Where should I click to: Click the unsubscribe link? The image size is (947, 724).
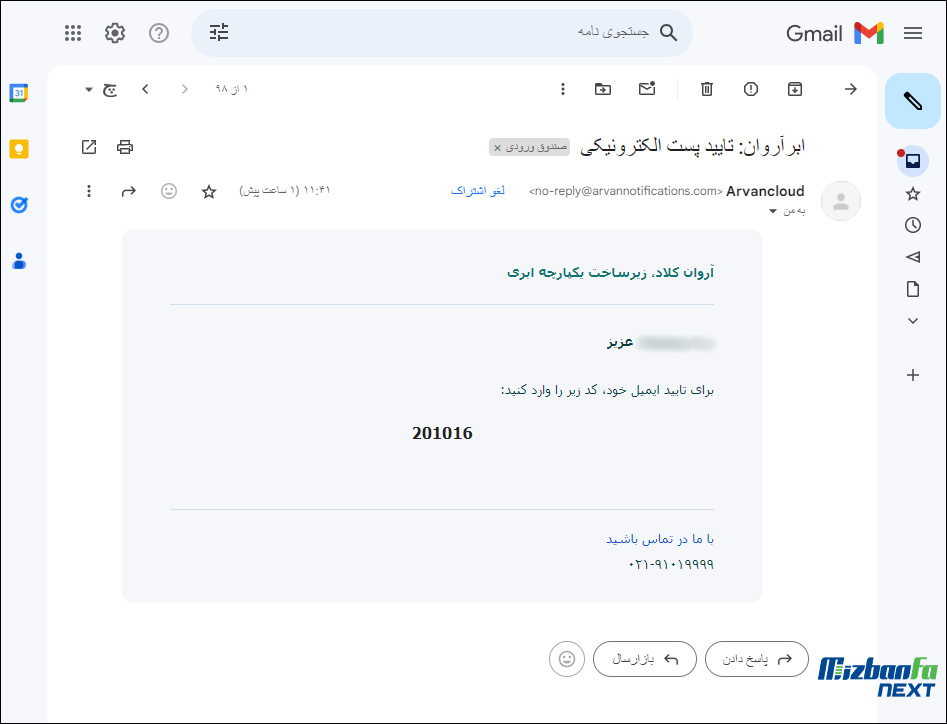[x=478, y=191]
